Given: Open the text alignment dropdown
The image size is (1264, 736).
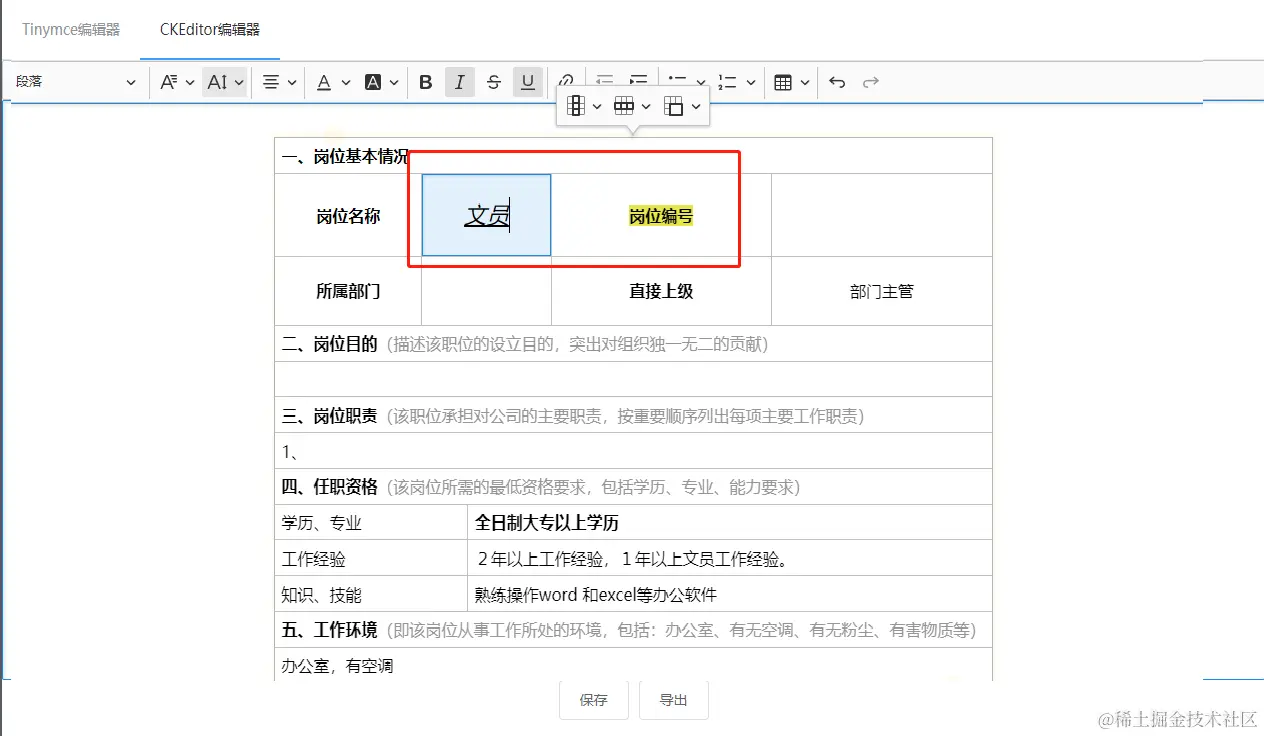Looking at the screenshot, I should [279, 82].
